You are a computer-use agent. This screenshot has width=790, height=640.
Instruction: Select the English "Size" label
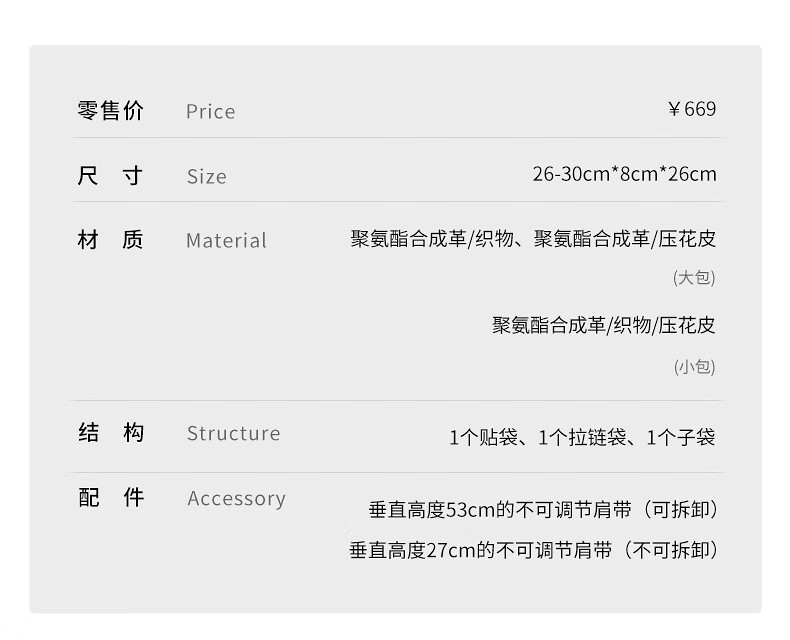pos(206,177)
